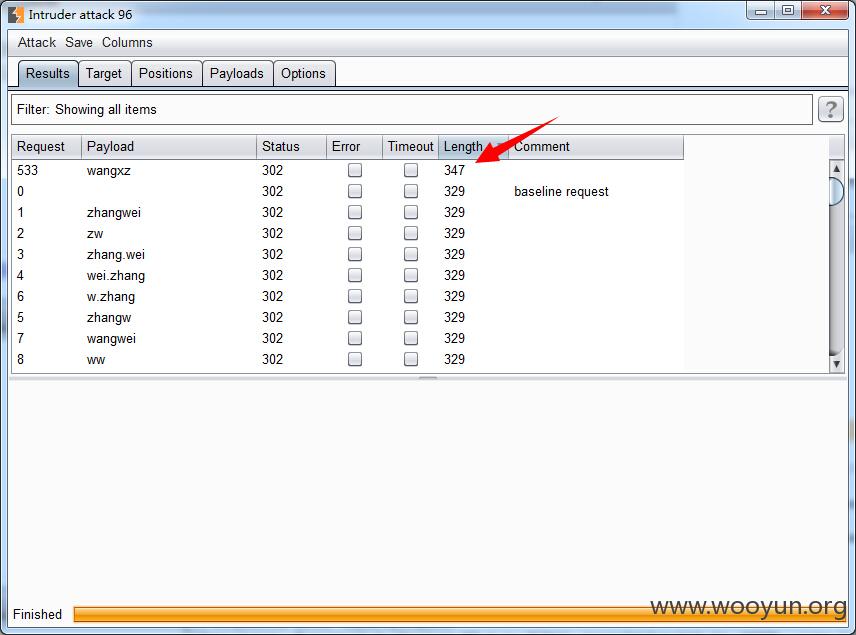Toggle Timeout checkbox in zhang.wei row
Image resolution: width=856 pixels, height=635 pixels.
(x=411, y=254)
